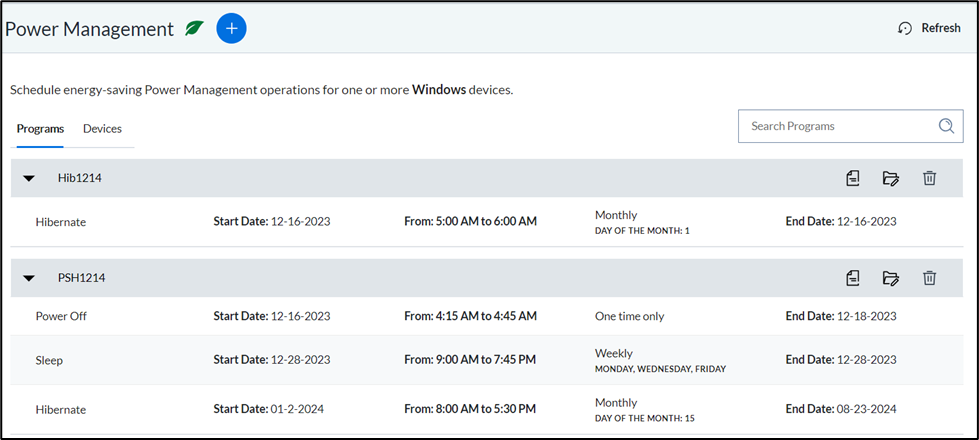The image size is (979, 440).
Task: Delete the PSH1214 program with trash icon
Action: (930, 278)
